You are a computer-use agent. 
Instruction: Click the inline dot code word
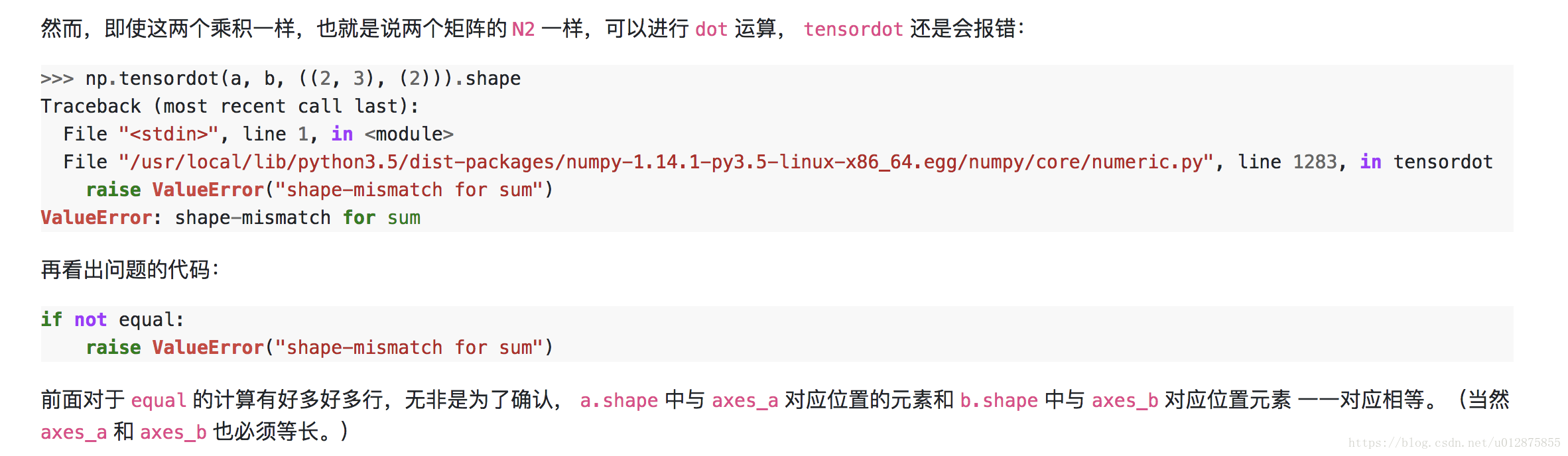(711, 29)
